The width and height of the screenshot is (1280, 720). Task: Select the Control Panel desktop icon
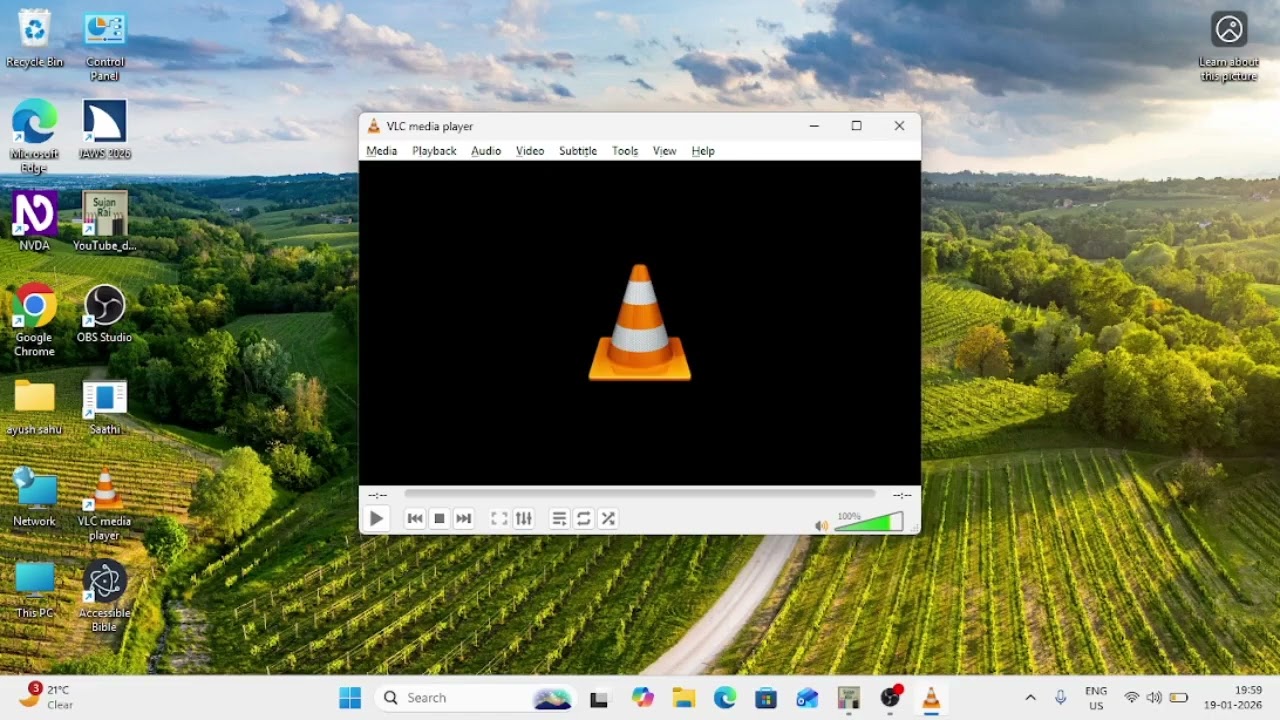click(105, 46)
